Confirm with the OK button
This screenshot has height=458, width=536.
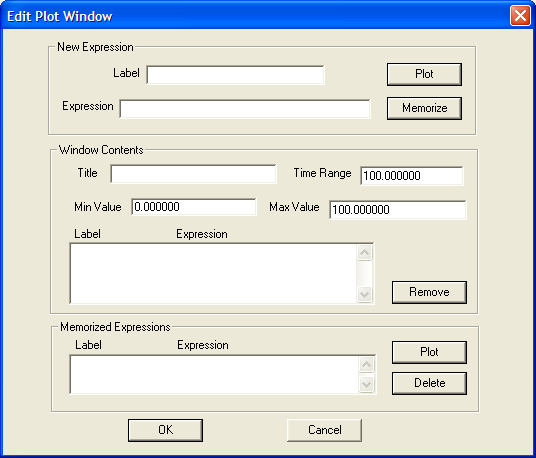(x=165, y=430)
